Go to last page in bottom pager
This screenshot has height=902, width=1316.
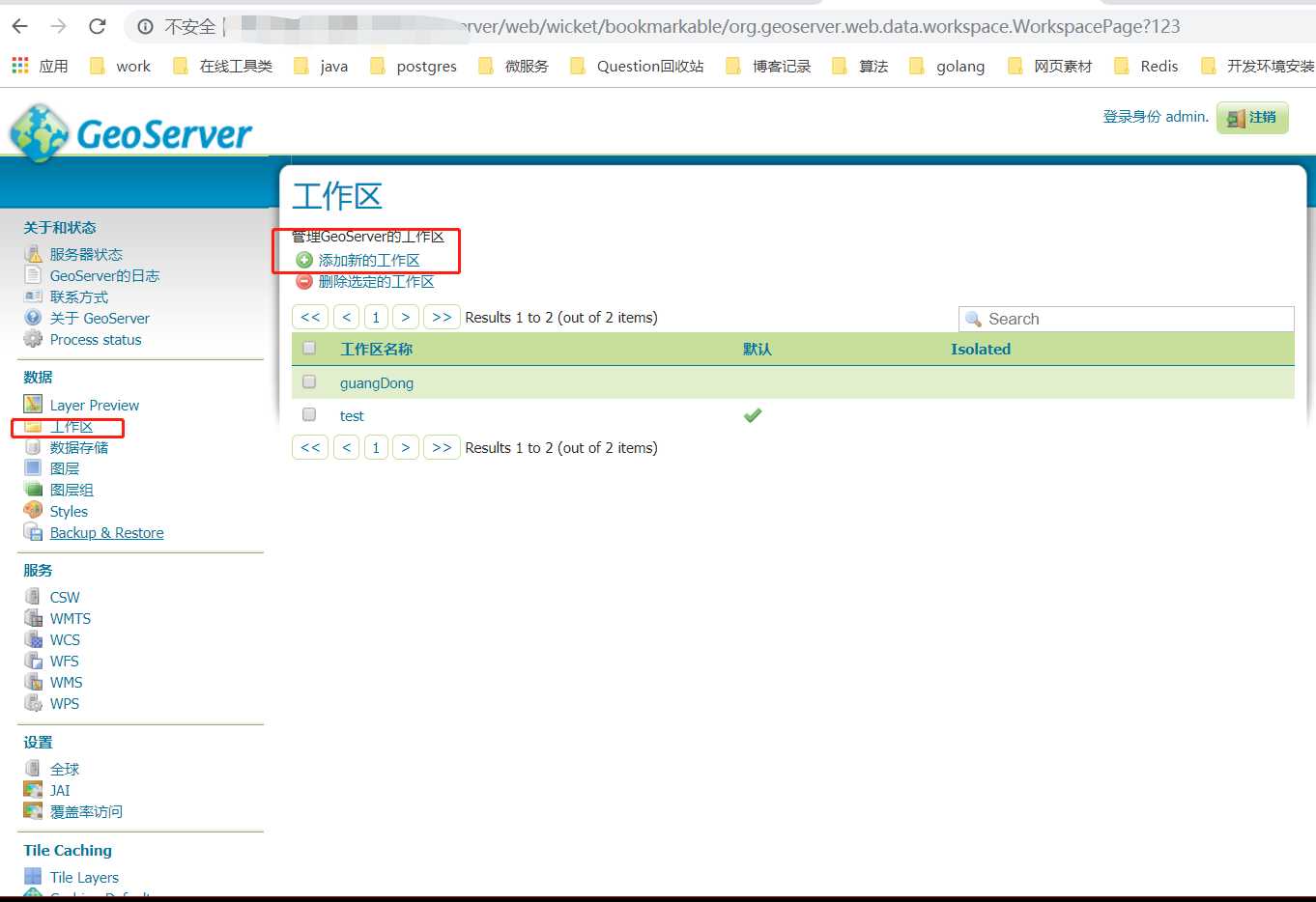(x=442, y=447)
